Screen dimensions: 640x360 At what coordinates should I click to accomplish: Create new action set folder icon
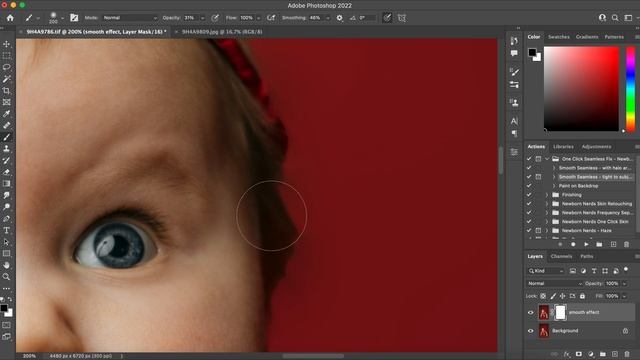(x=599, y=244)
